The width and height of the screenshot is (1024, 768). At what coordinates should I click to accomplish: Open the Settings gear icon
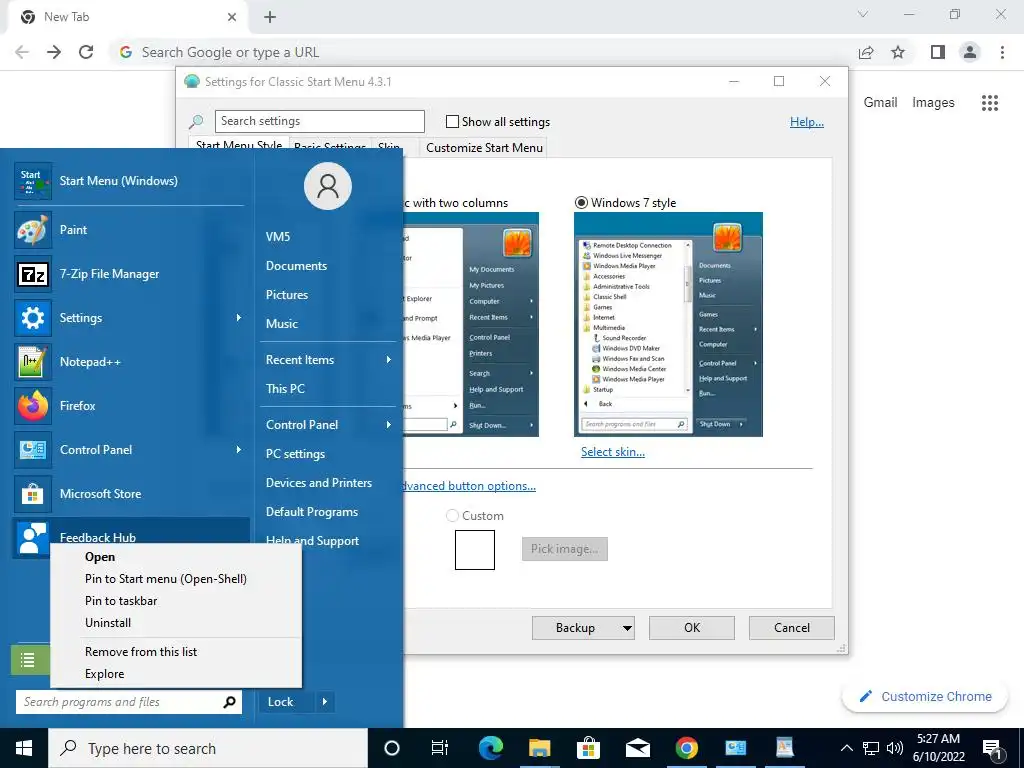[33, 318]
